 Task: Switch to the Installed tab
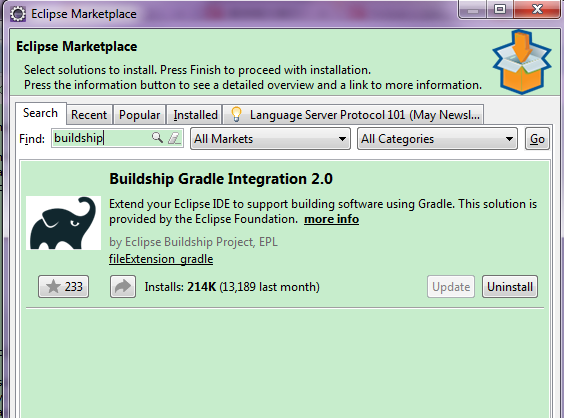pyautogui.click(x=195, y=115)
